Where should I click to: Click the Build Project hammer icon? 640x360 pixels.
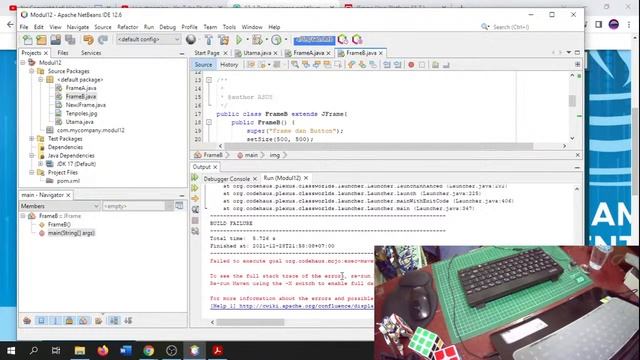tap(209, 40)
